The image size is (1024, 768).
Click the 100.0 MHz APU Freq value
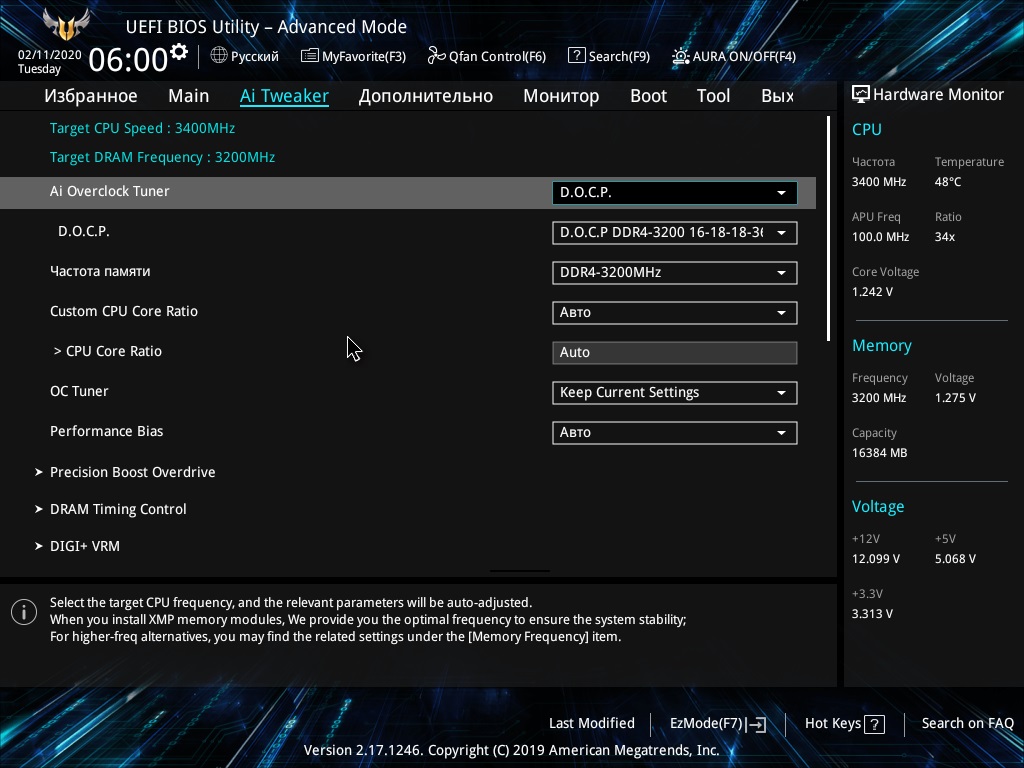[880, 237]
